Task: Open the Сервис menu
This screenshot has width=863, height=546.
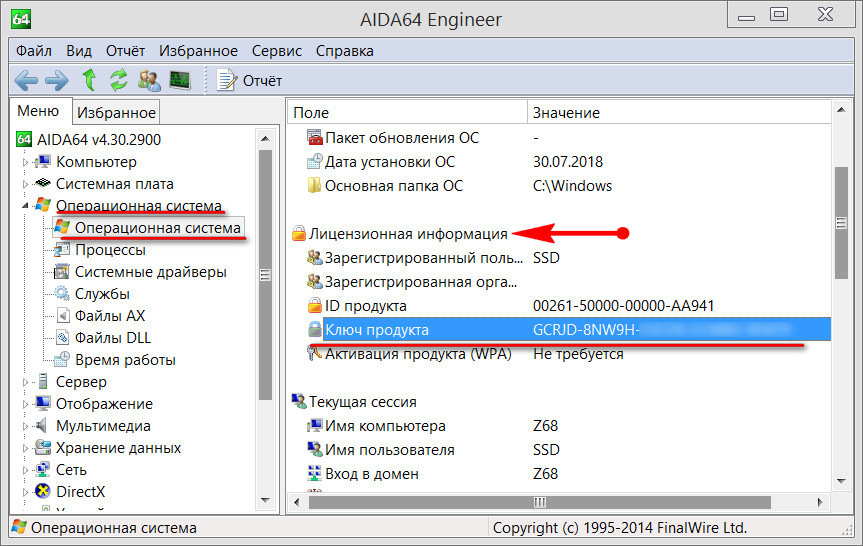Action: [277, 51]
